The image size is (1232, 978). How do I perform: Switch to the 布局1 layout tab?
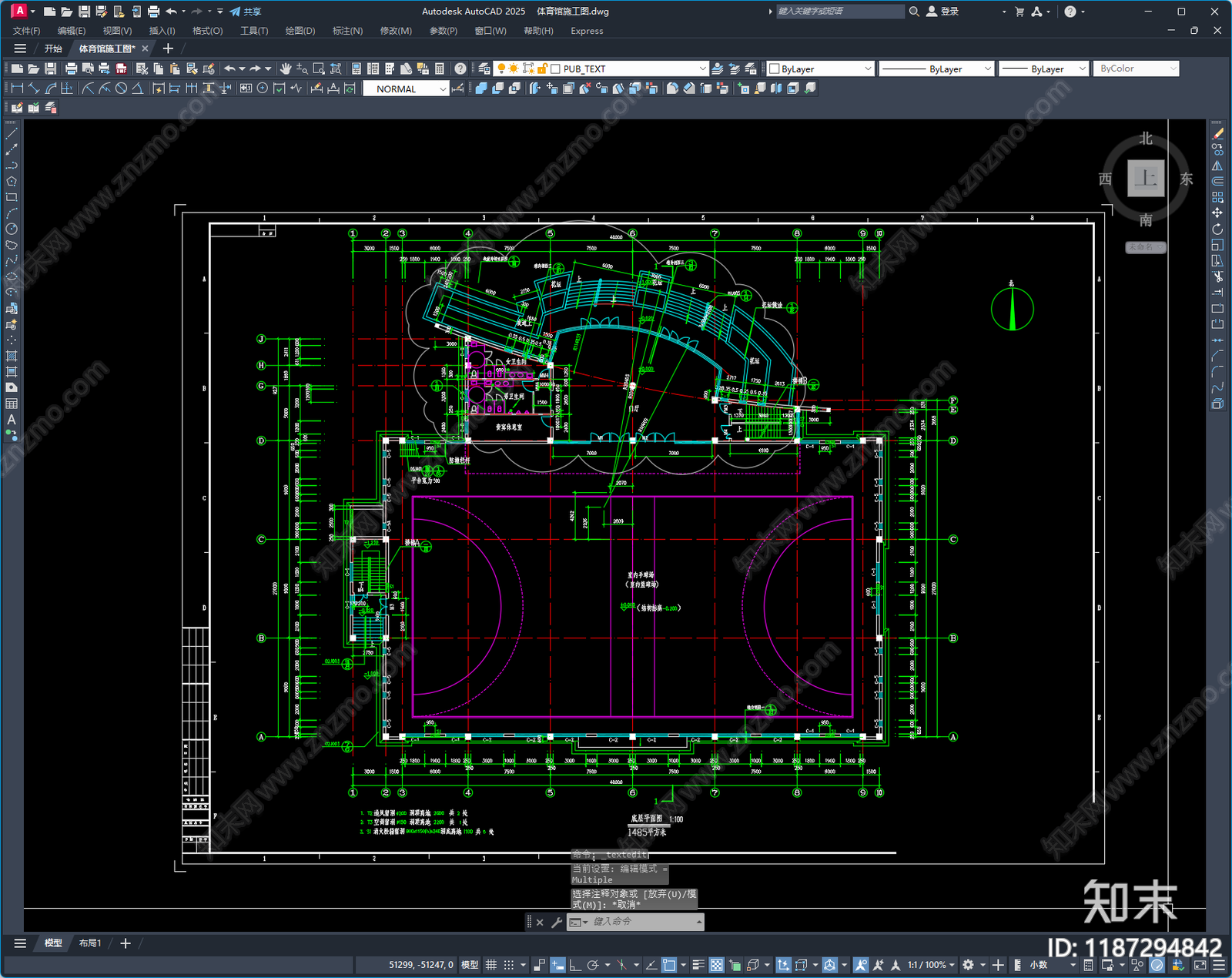point(90,943)
